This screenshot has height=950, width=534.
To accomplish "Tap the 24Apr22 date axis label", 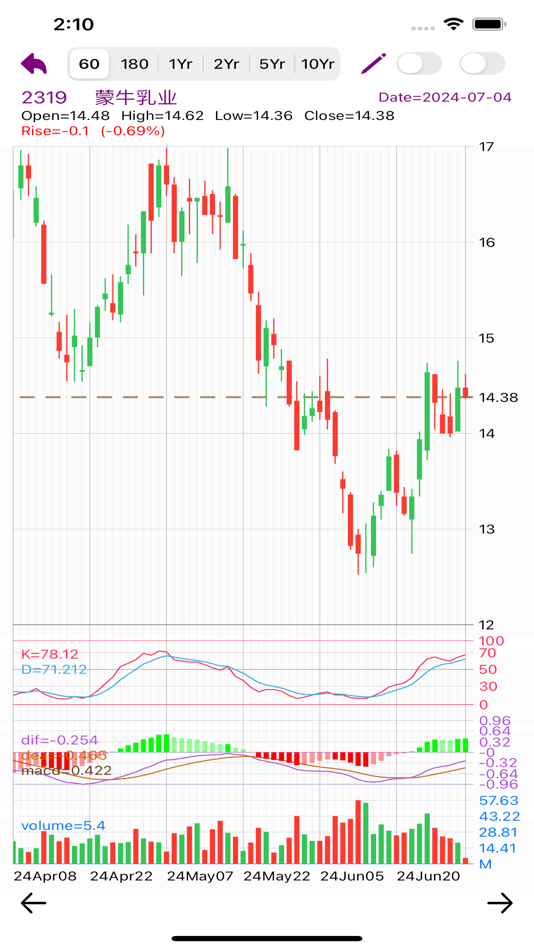I will (121, 876).
